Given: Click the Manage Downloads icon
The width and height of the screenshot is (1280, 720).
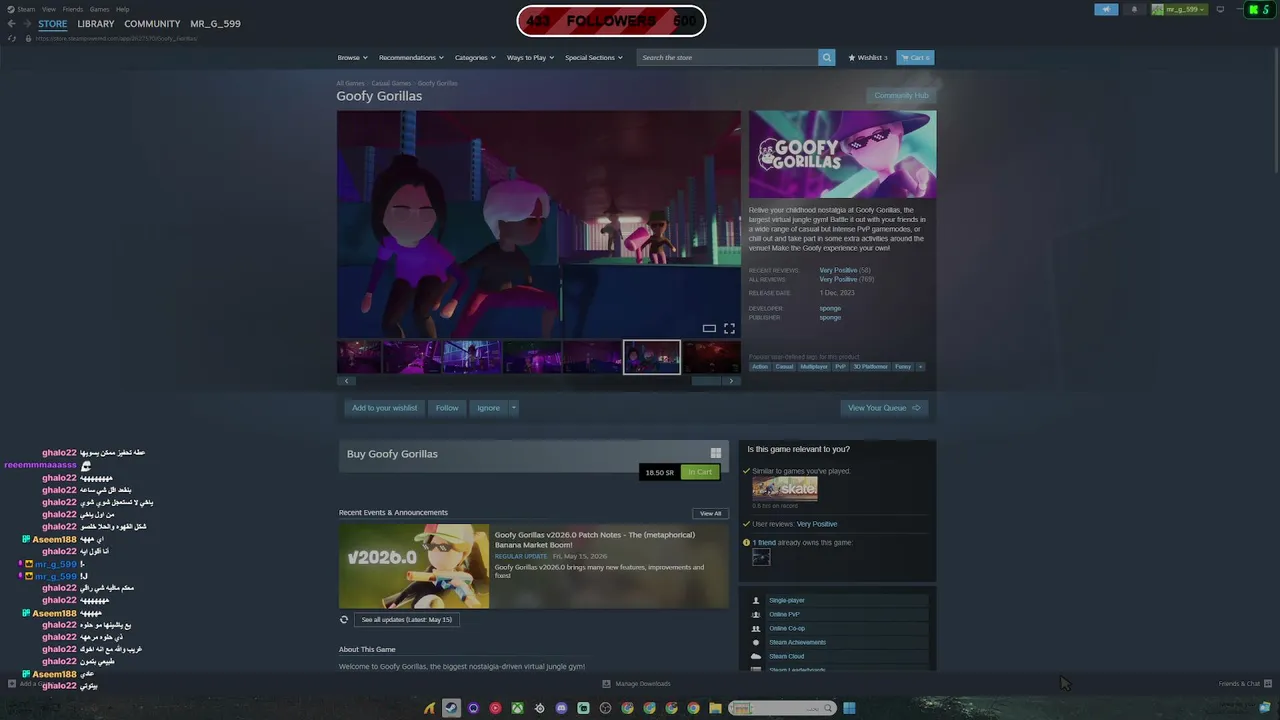Looking at the screenshot, I should pyautogui.click(x=606, y=684).
